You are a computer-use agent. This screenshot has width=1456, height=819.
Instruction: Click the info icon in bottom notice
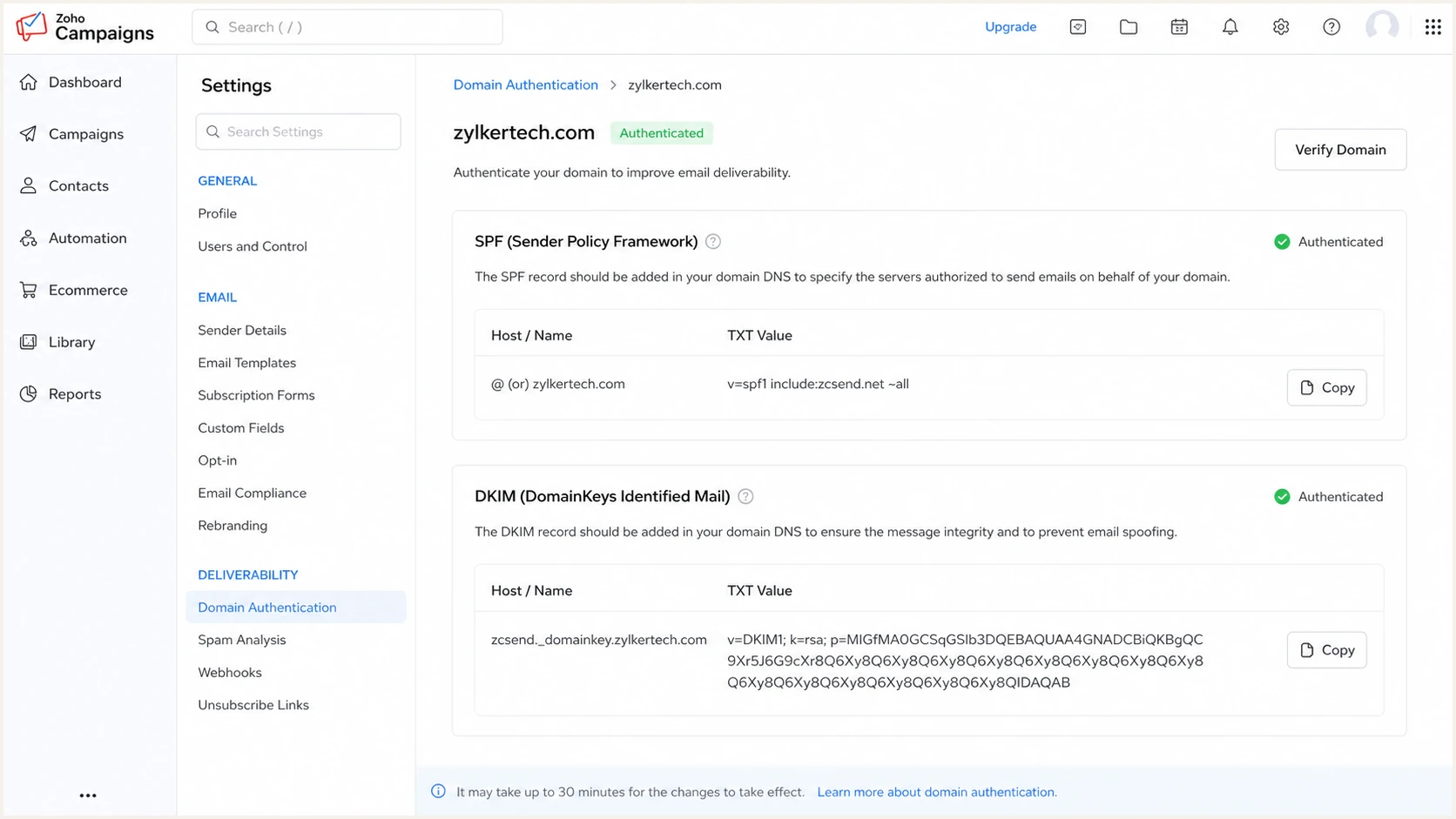[x=438, y=791]
